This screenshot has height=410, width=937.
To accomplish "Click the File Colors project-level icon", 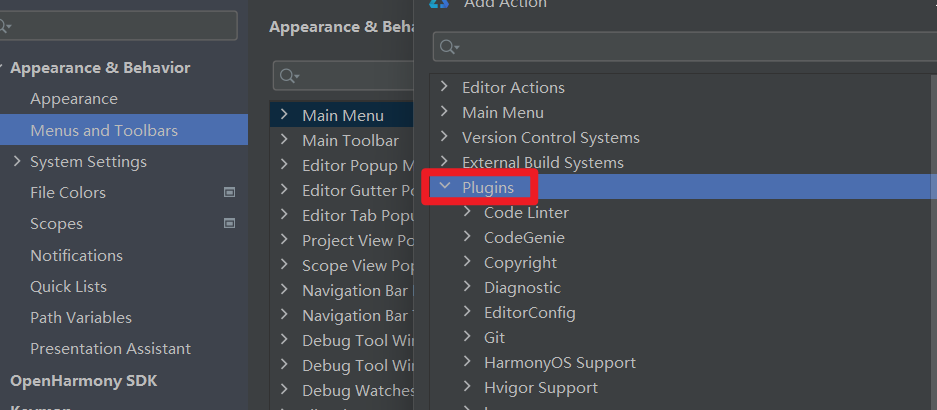I will pyautogui.click(x=229, y=192).
